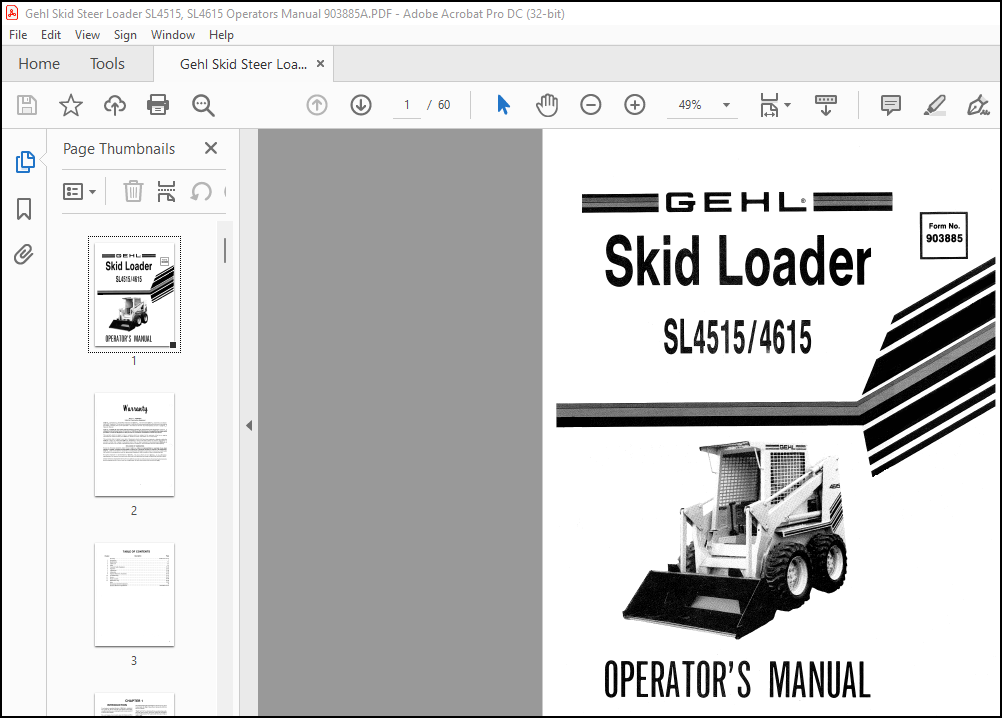The width and height of the screenshot is (1002, 718).
Task: Select page 2 Warranty thumbnail
Action: (134, 445)
